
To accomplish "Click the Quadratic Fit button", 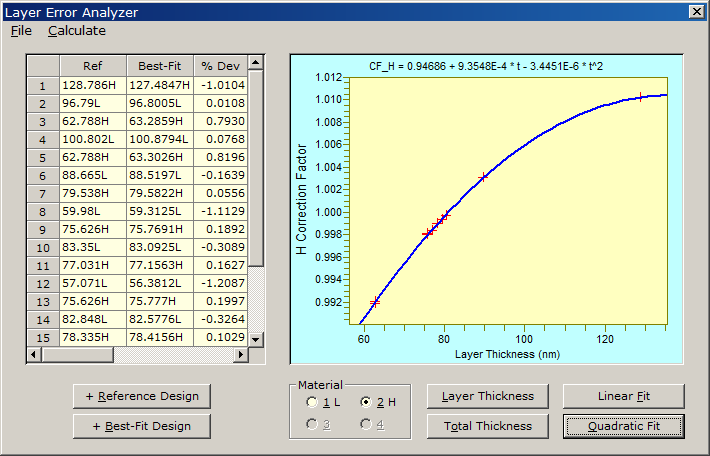I will [624, 426].
